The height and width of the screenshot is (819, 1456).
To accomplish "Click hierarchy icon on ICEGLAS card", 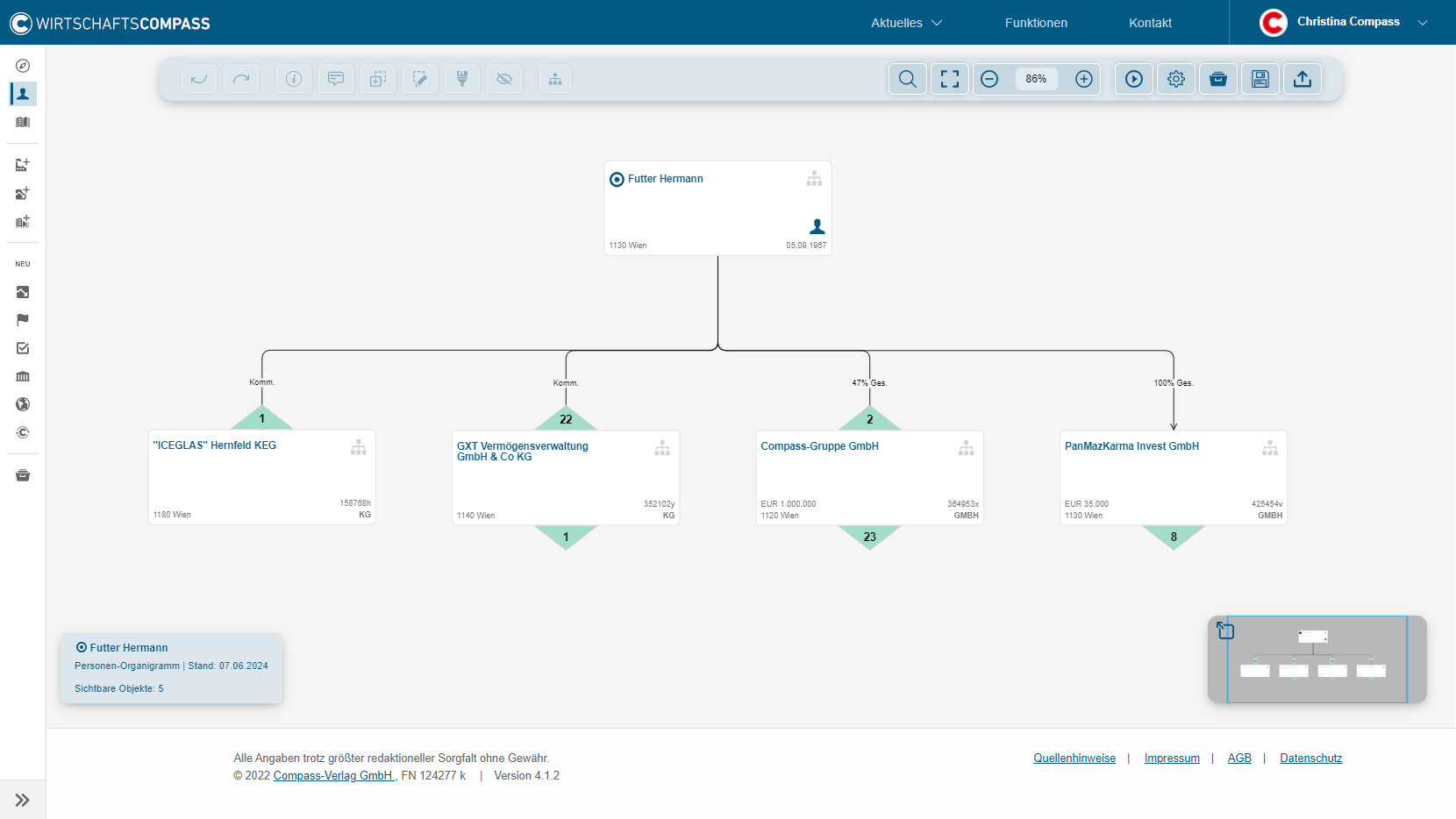I will click(x=359, y=447).
